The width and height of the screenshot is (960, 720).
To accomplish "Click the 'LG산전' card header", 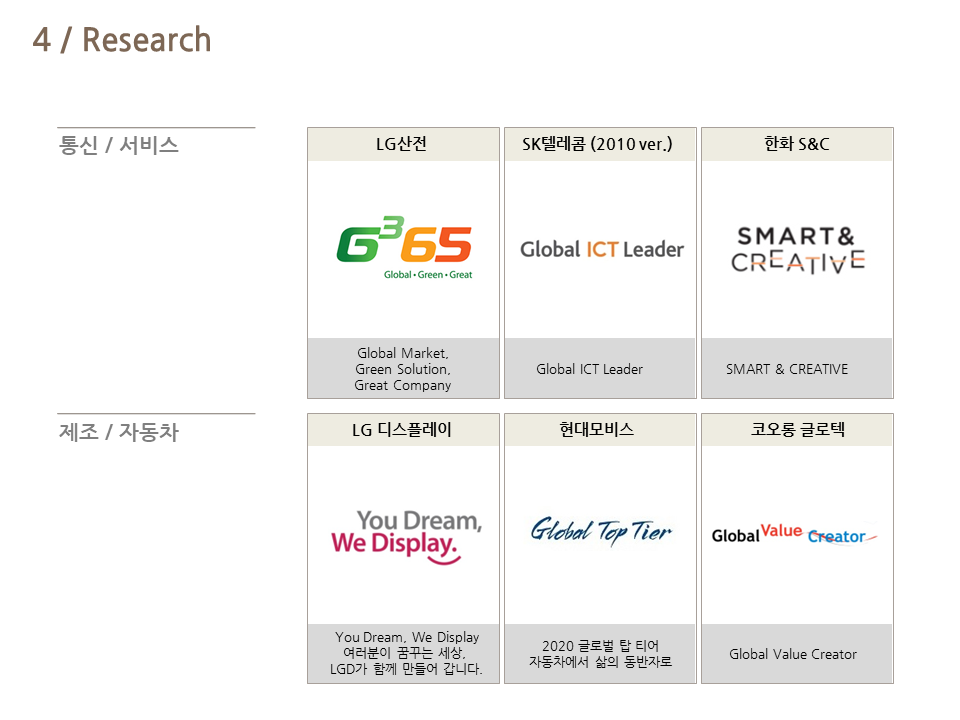I will (x=403, y=144).
